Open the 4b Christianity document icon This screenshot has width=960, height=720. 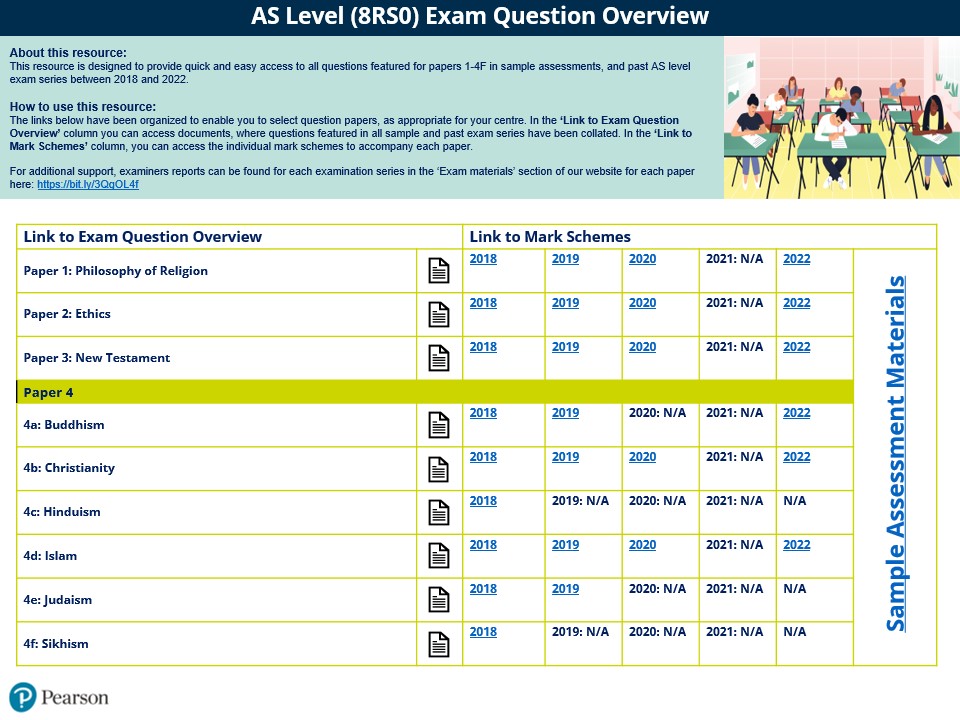tap(439, 468)
